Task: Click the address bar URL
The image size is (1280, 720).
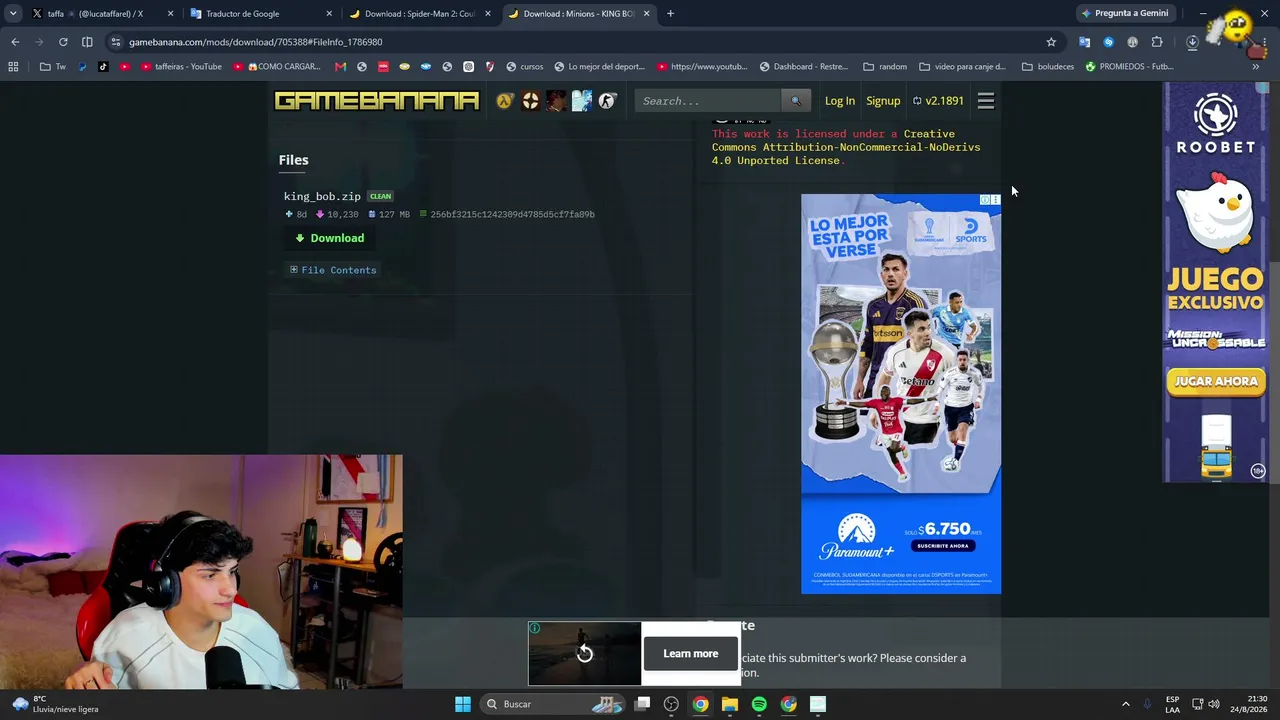Action: (256, 42)
